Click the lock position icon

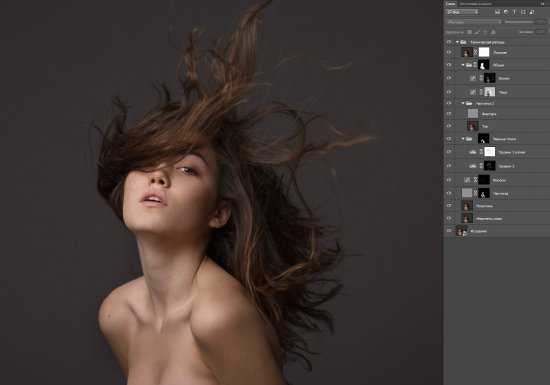(485, 32)
